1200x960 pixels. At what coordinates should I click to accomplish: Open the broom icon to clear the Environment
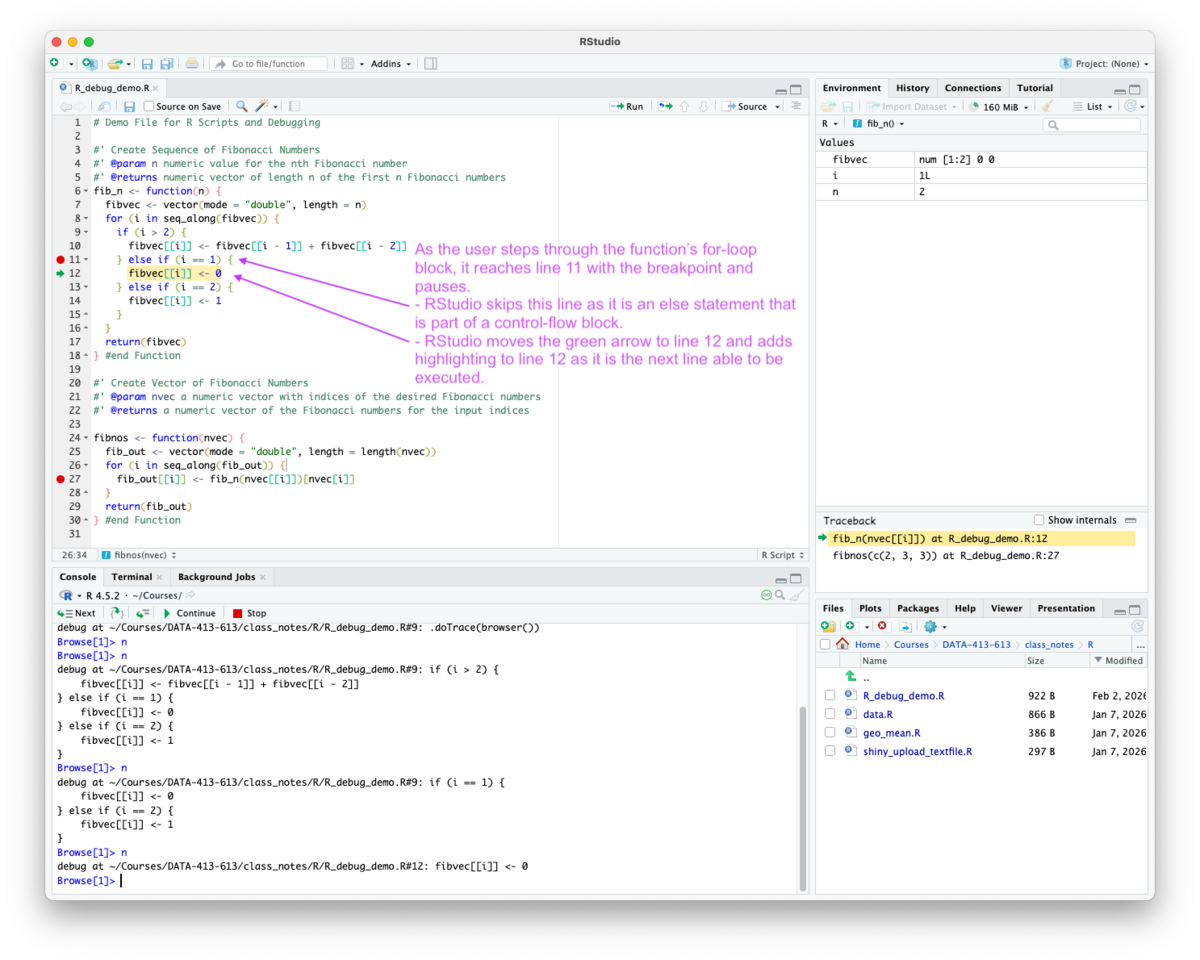coord(1048,107)
